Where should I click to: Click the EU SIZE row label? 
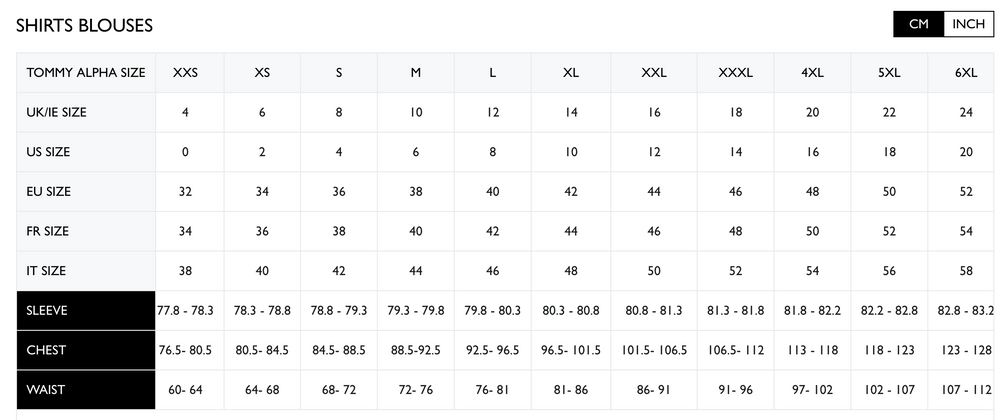[49, 191]
